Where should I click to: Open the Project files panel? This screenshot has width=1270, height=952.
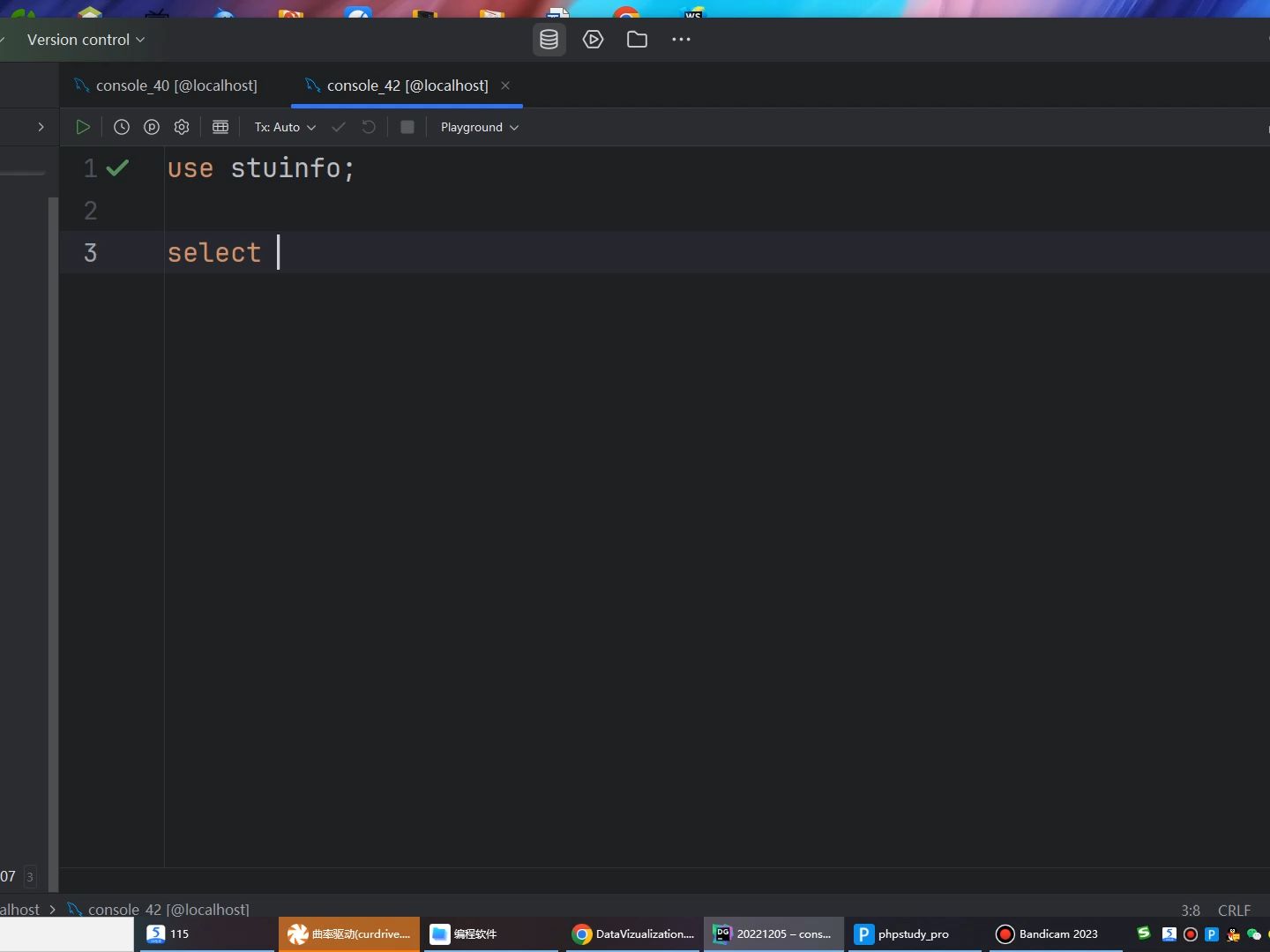click(636, 39)
